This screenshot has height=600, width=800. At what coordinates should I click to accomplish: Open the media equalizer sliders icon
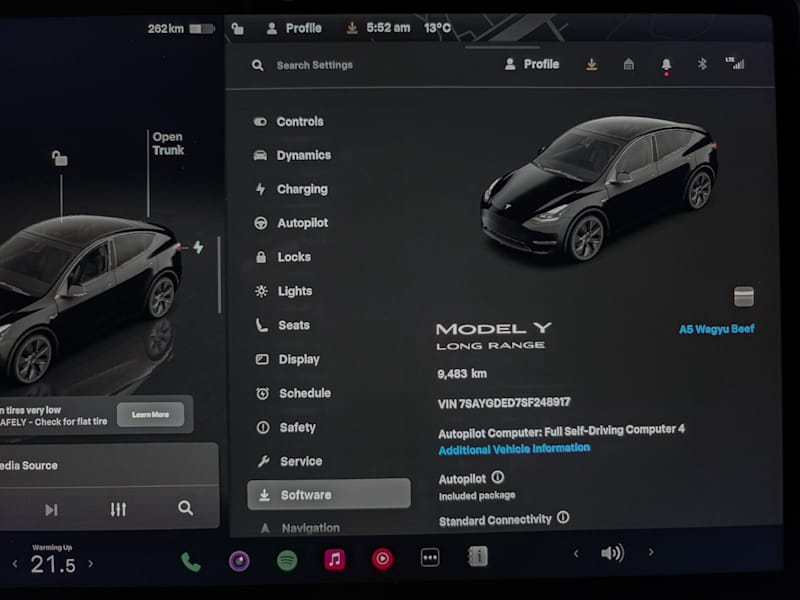(118, 509)
